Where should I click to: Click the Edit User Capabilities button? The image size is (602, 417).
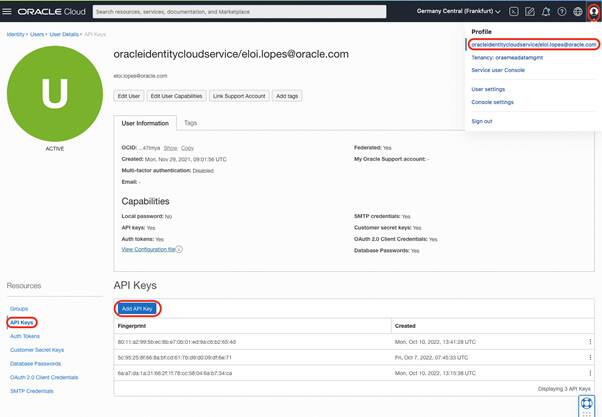[177, 96]
